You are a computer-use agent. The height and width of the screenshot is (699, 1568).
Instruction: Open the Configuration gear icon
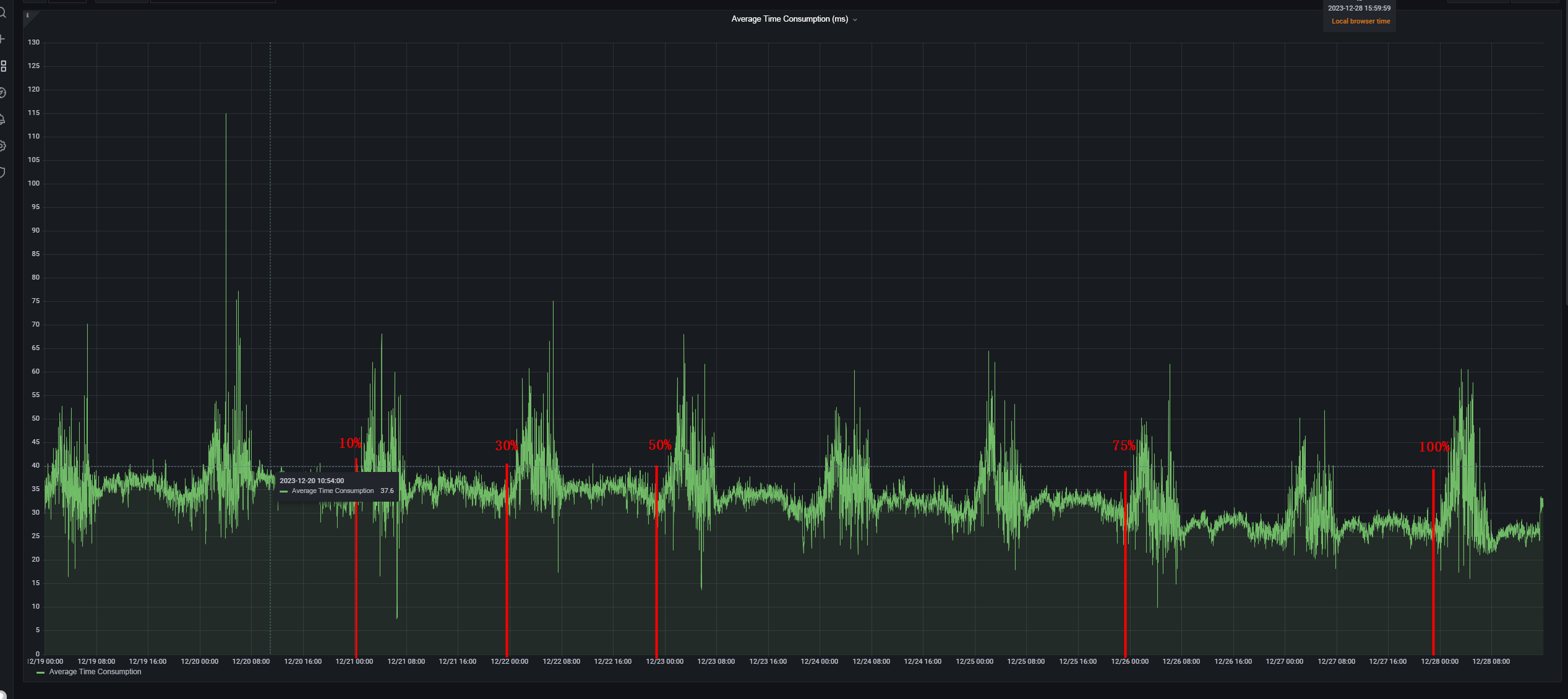click(2, 146)
